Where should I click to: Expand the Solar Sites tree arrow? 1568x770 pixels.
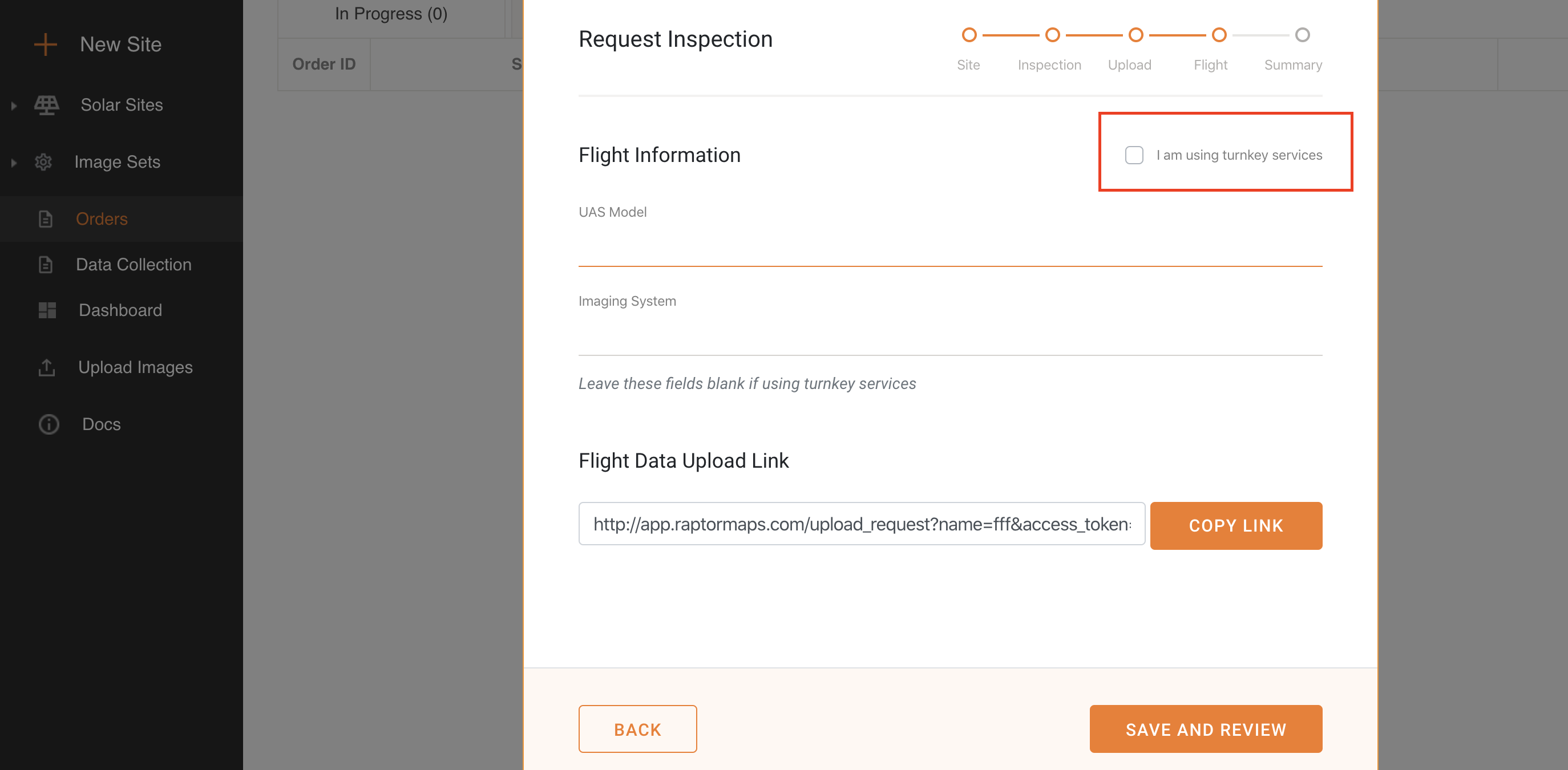tap(13, 105)
